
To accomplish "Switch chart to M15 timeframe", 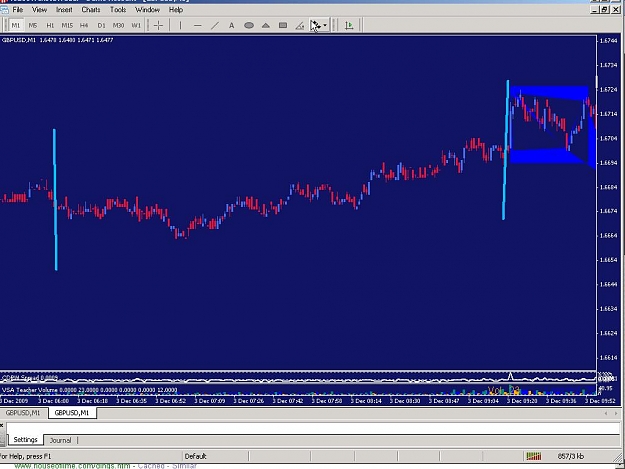I will [67, 26].
